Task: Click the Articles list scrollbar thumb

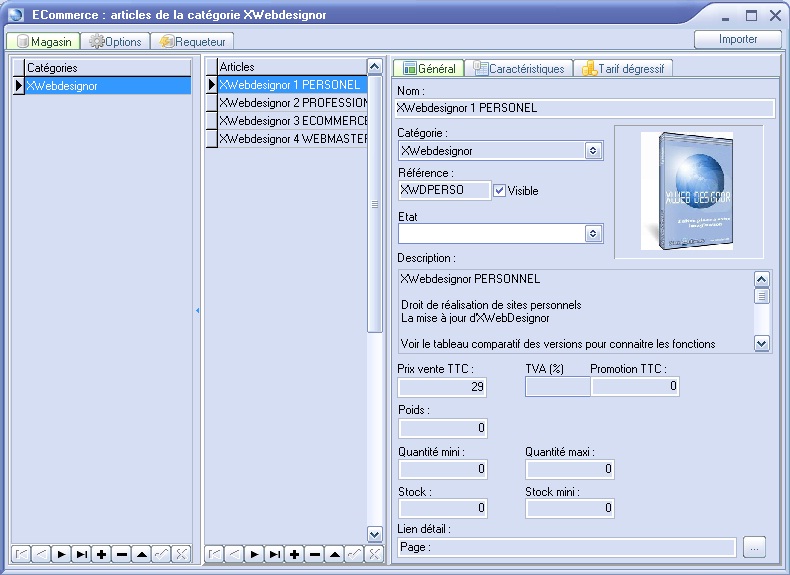Action: coord(374,204)
